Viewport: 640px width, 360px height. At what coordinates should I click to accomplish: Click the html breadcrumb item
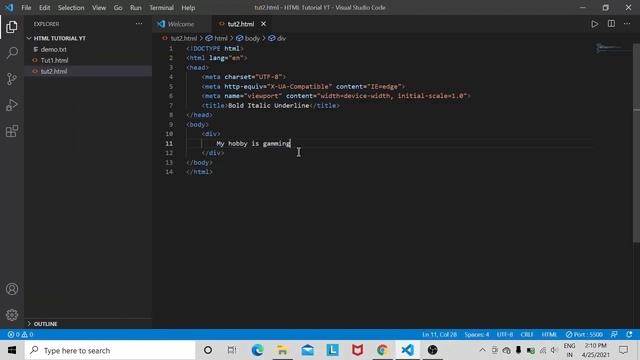pos(221,38)
